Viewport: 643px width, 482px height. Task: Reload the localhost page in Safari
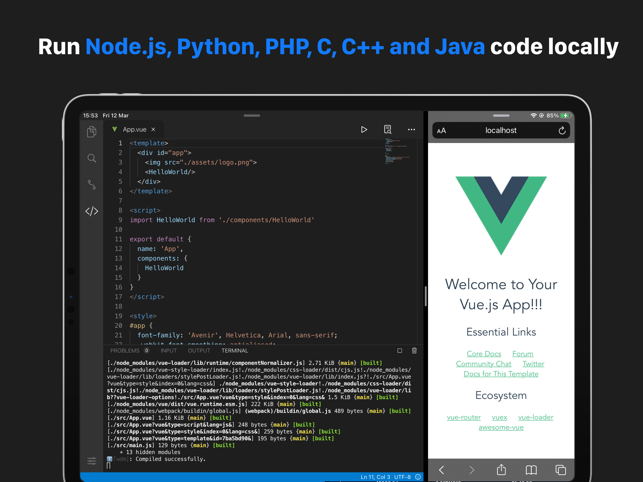pyautogui.click(x=562, y=131)
